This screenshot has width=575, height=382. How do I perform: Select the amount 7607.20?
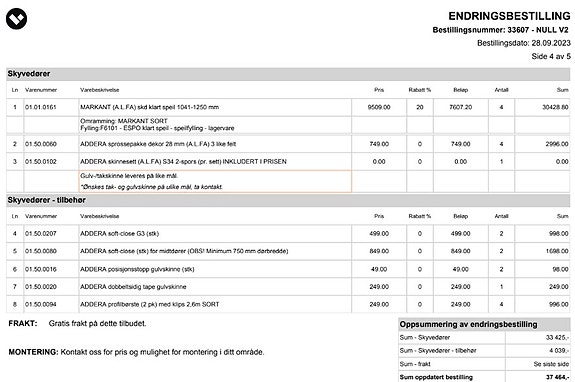(461, 107)
